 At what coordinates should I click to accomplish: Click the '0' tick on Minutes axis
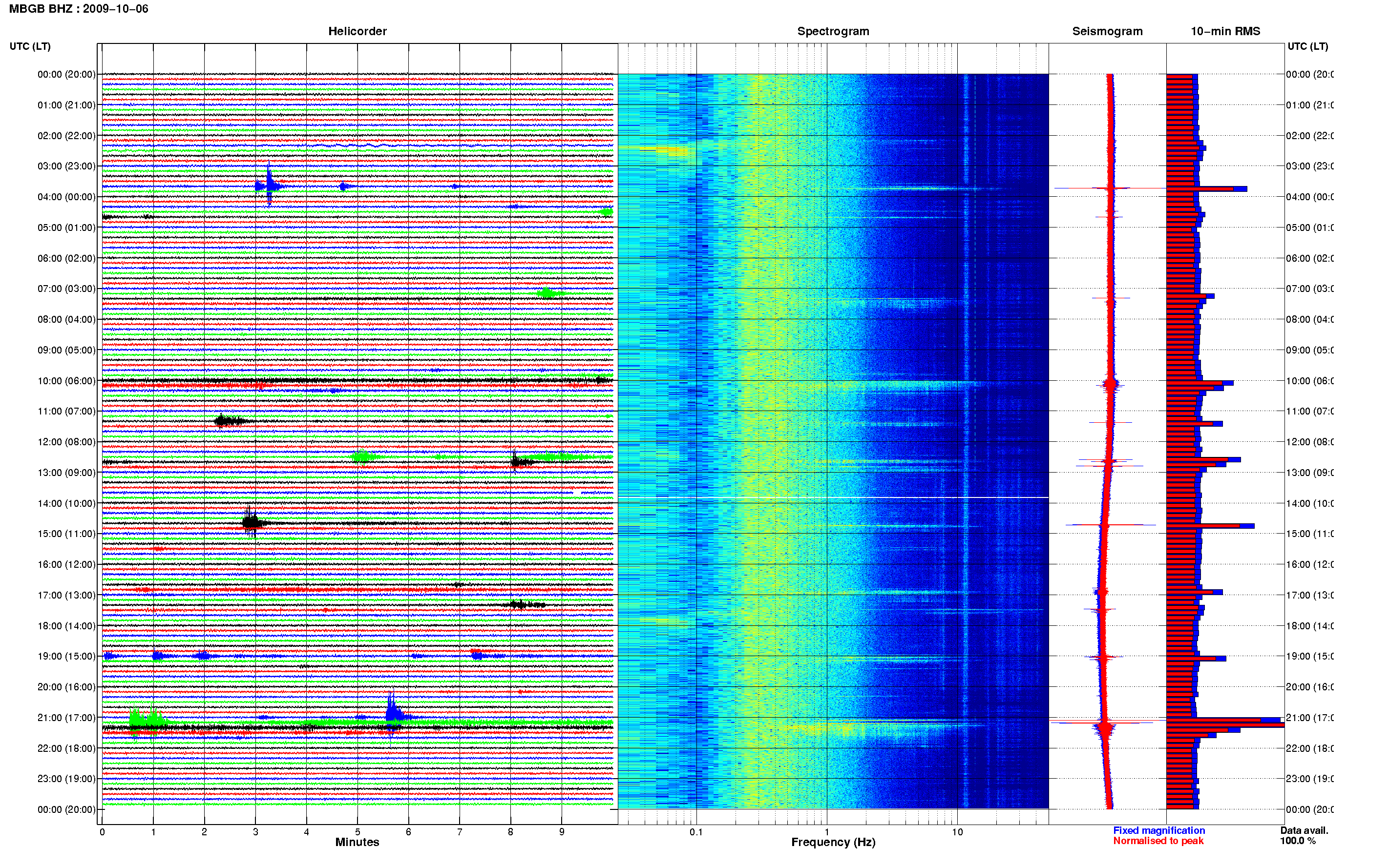click(102, 831)
